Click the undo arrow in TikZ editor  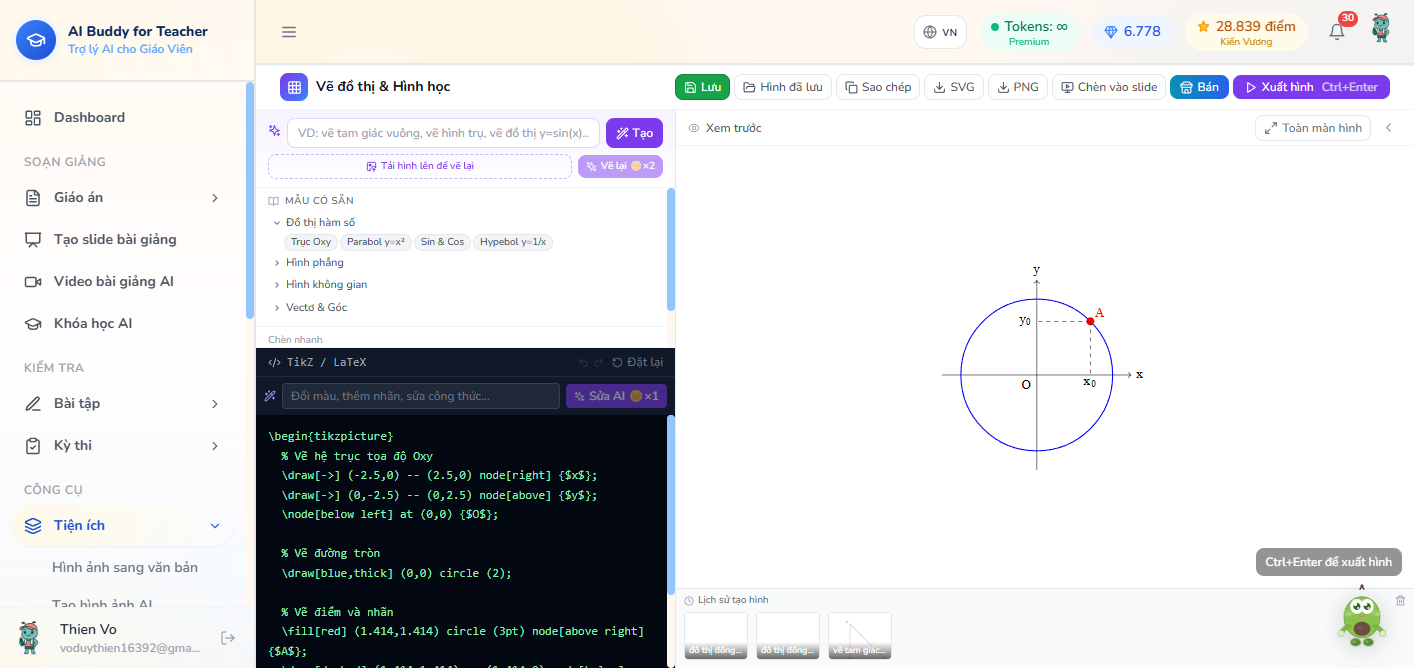pyautogui.click(x=583, y=362)
